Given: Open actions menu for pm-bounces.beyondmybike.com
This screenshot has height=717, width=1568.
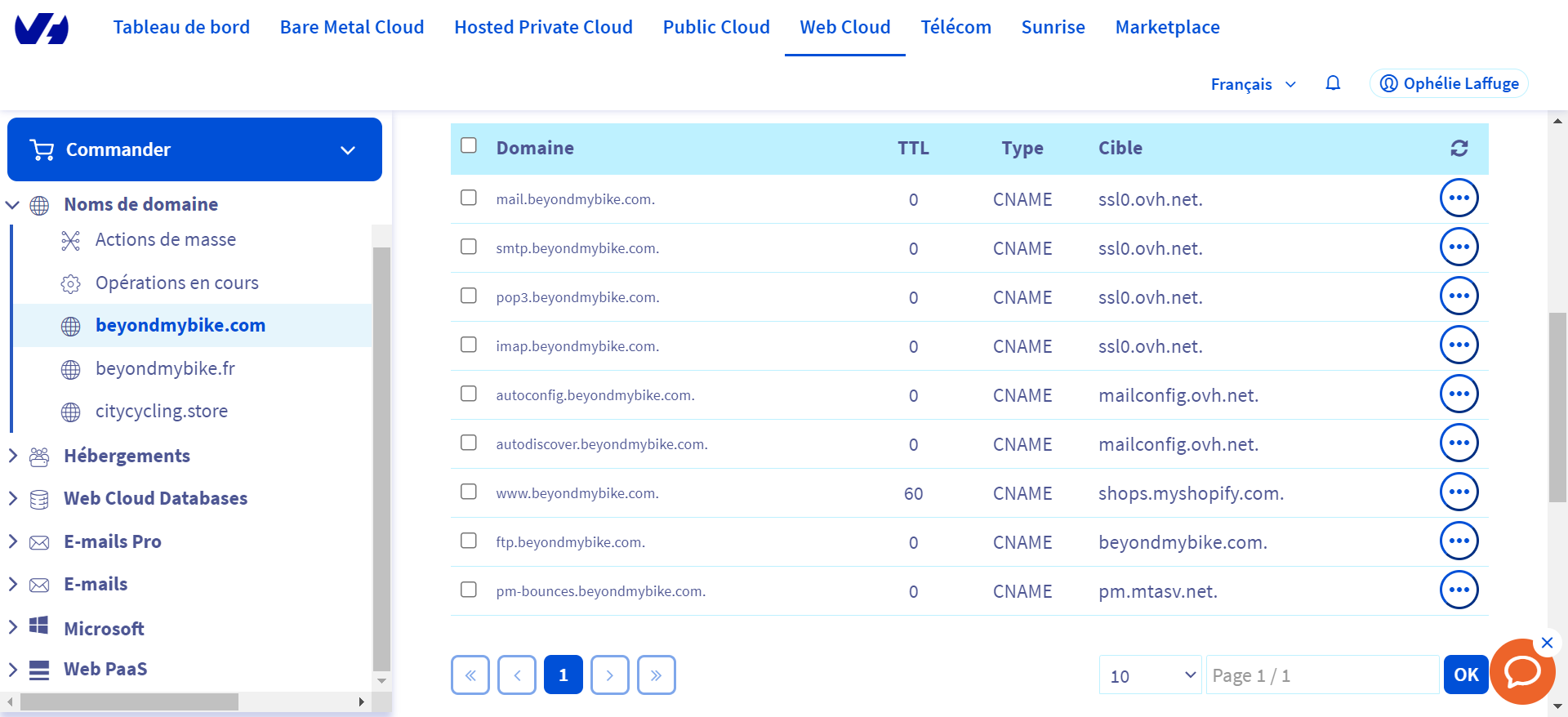Looking at the screenshot, I should [x=1459, y=590].
